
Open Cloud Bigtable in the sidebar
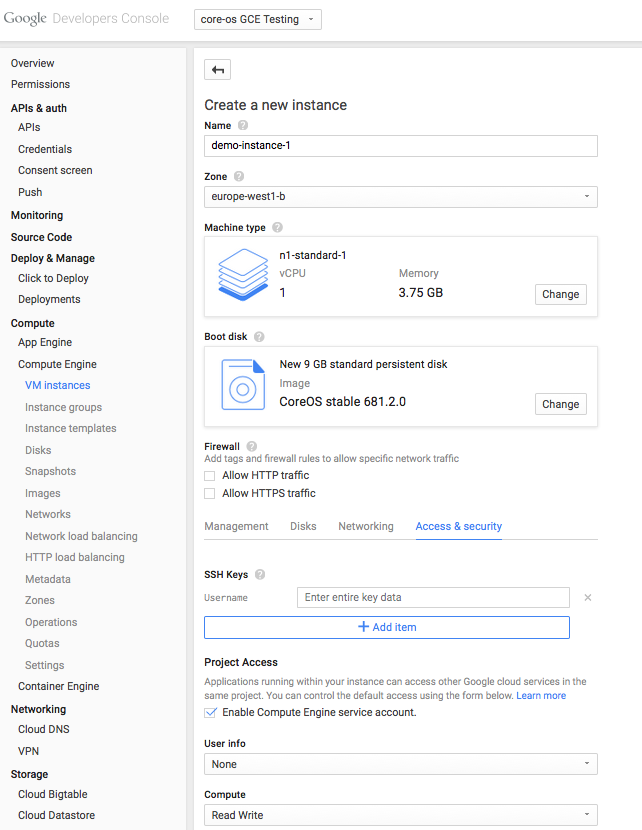[52, 794]
